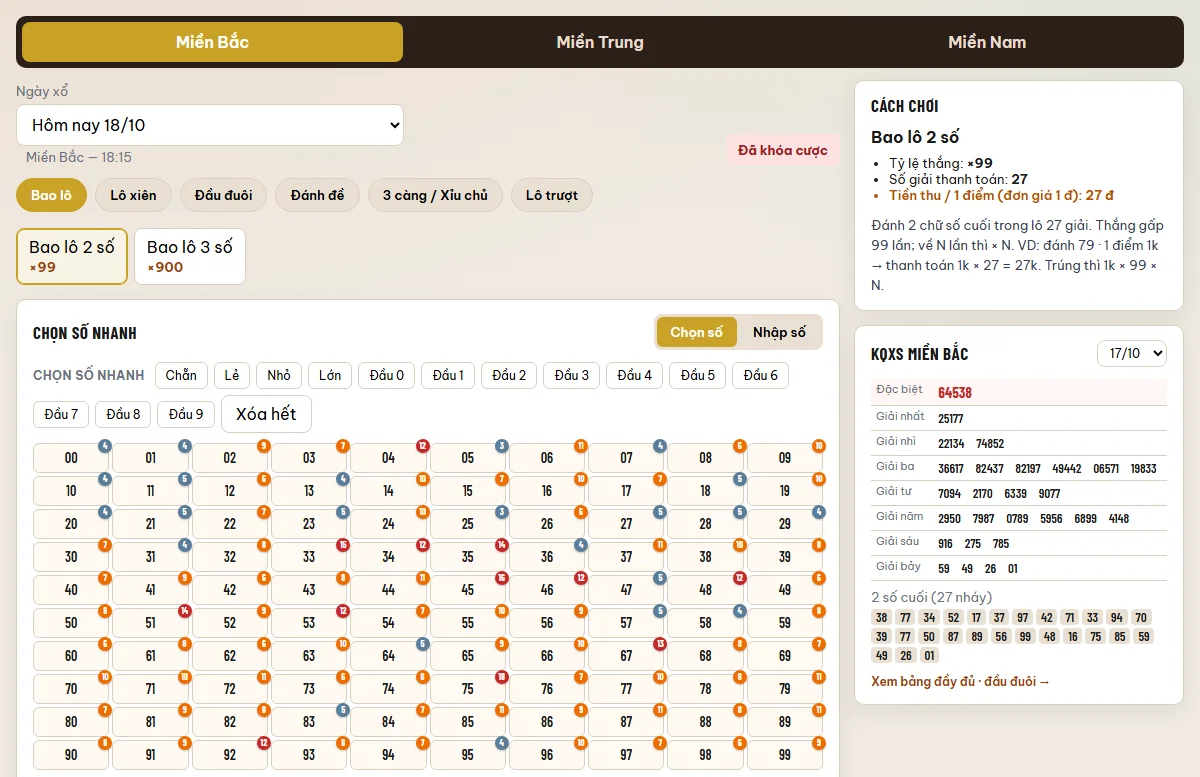The image size is (1200, 777).
Task: Click the Nhỏ quick-select chip
Action: pos(279,375)
